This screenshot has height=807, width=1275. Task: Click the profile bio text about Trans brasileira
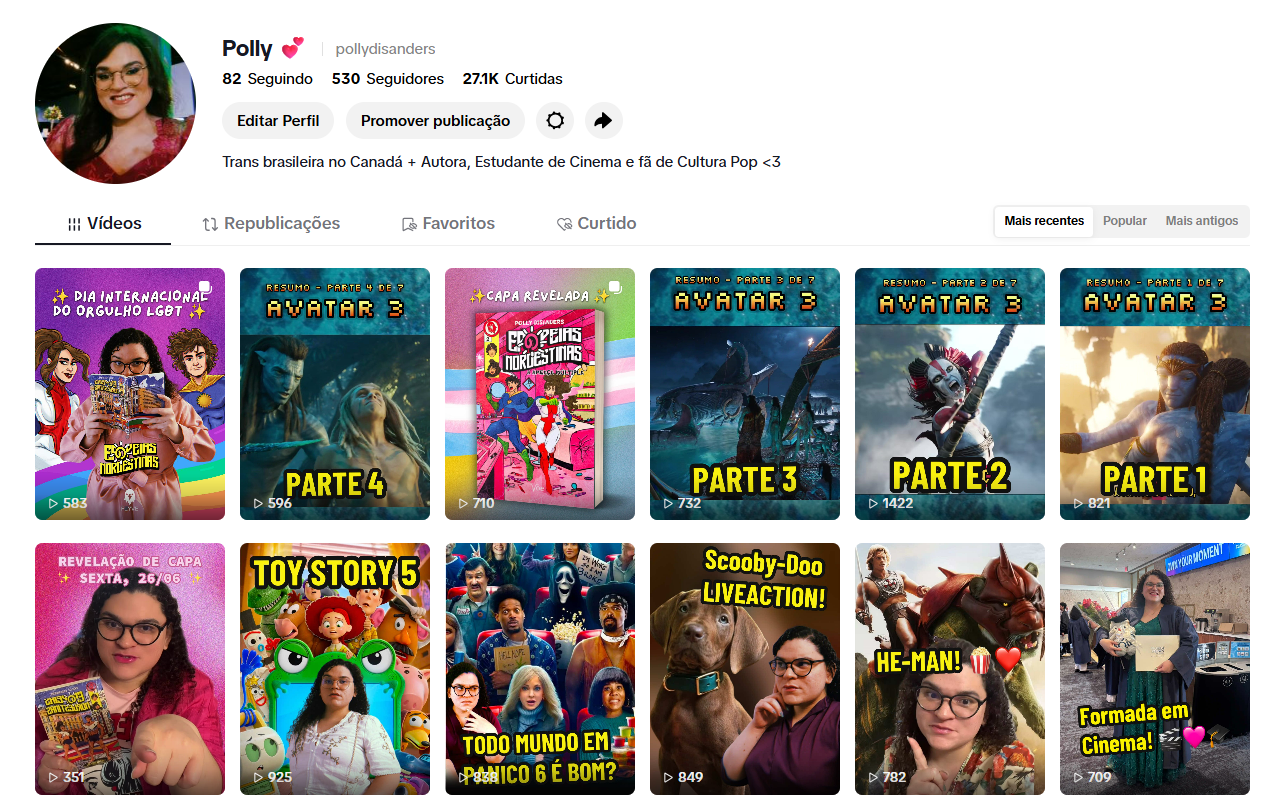coord(501,161)
